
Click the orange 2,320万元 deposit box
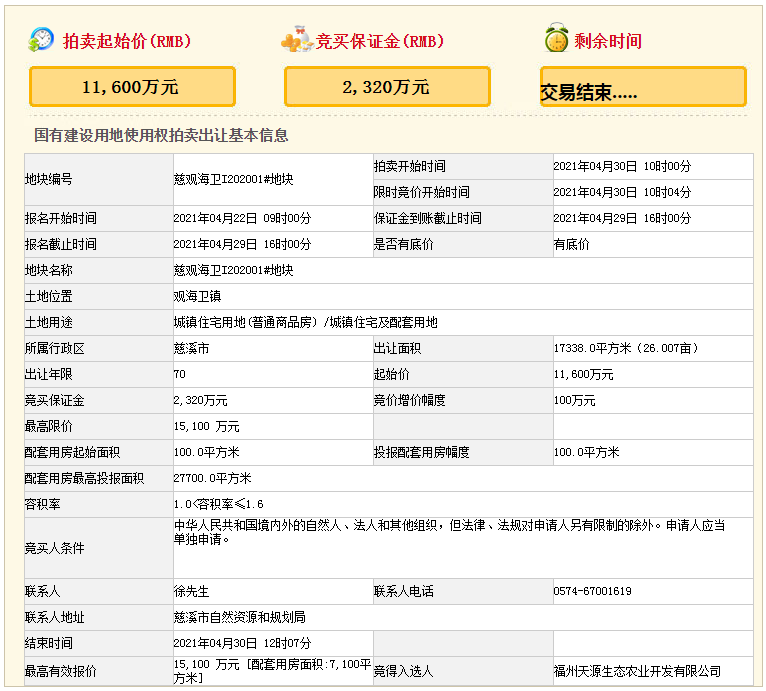click(x=387, y=87)
